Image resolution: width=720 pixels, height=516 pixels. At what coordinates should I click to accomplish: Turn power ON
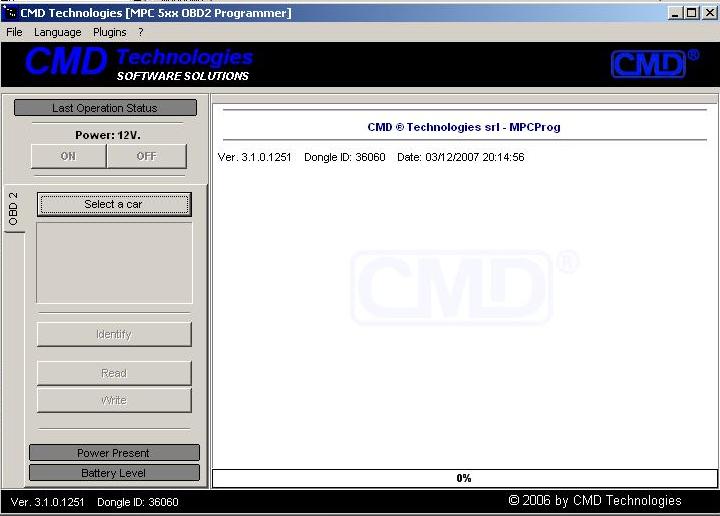[x=68, y=156]
